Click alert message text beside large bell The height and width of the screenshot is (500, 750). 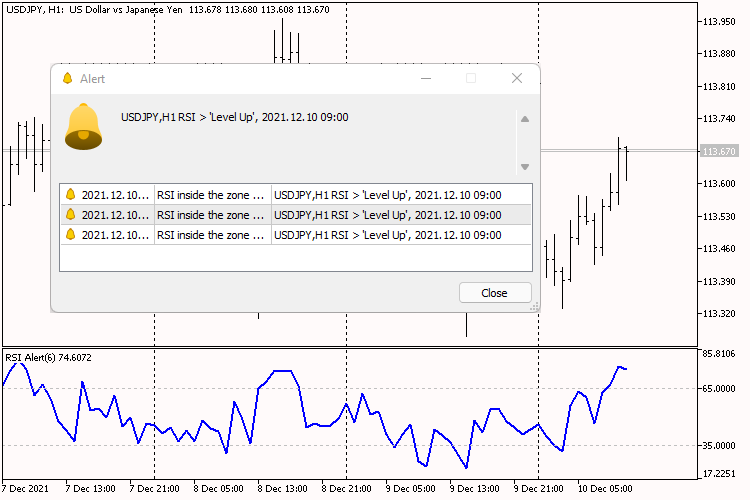pos(234,117)
